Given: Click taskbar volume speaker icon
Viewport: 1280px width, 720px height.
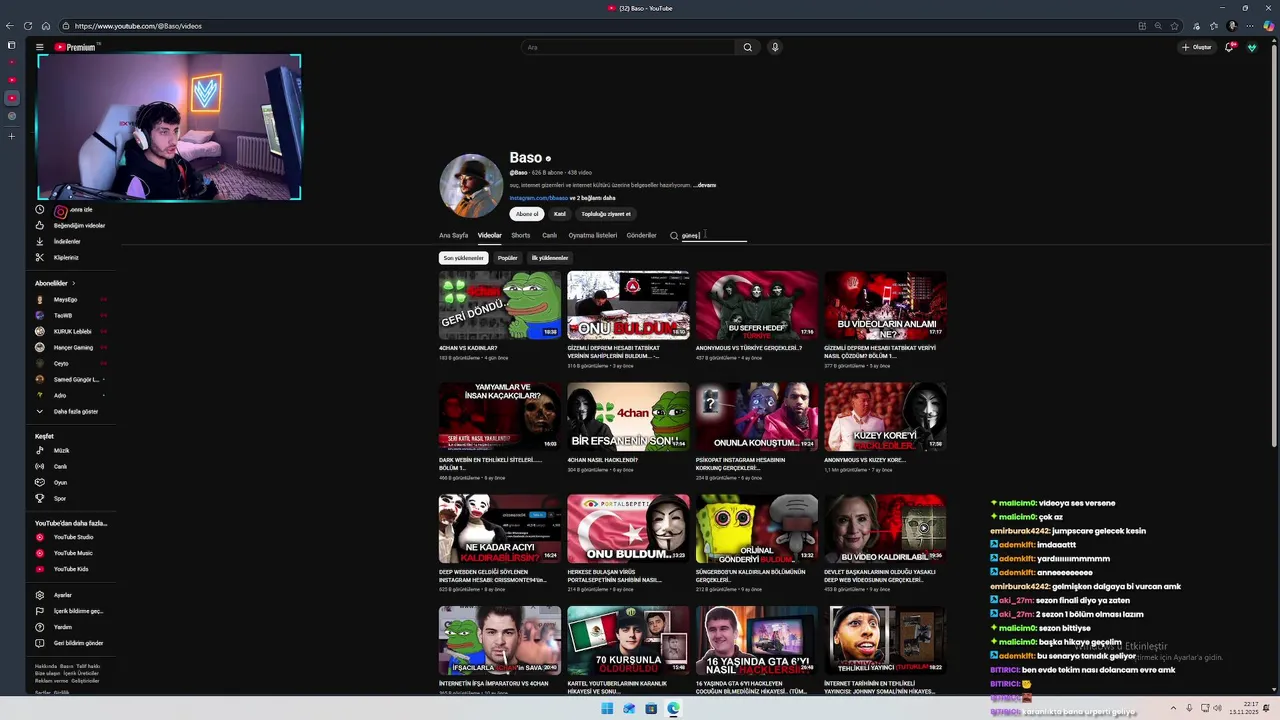Looking at the screenshot, I should point(1217,708).
